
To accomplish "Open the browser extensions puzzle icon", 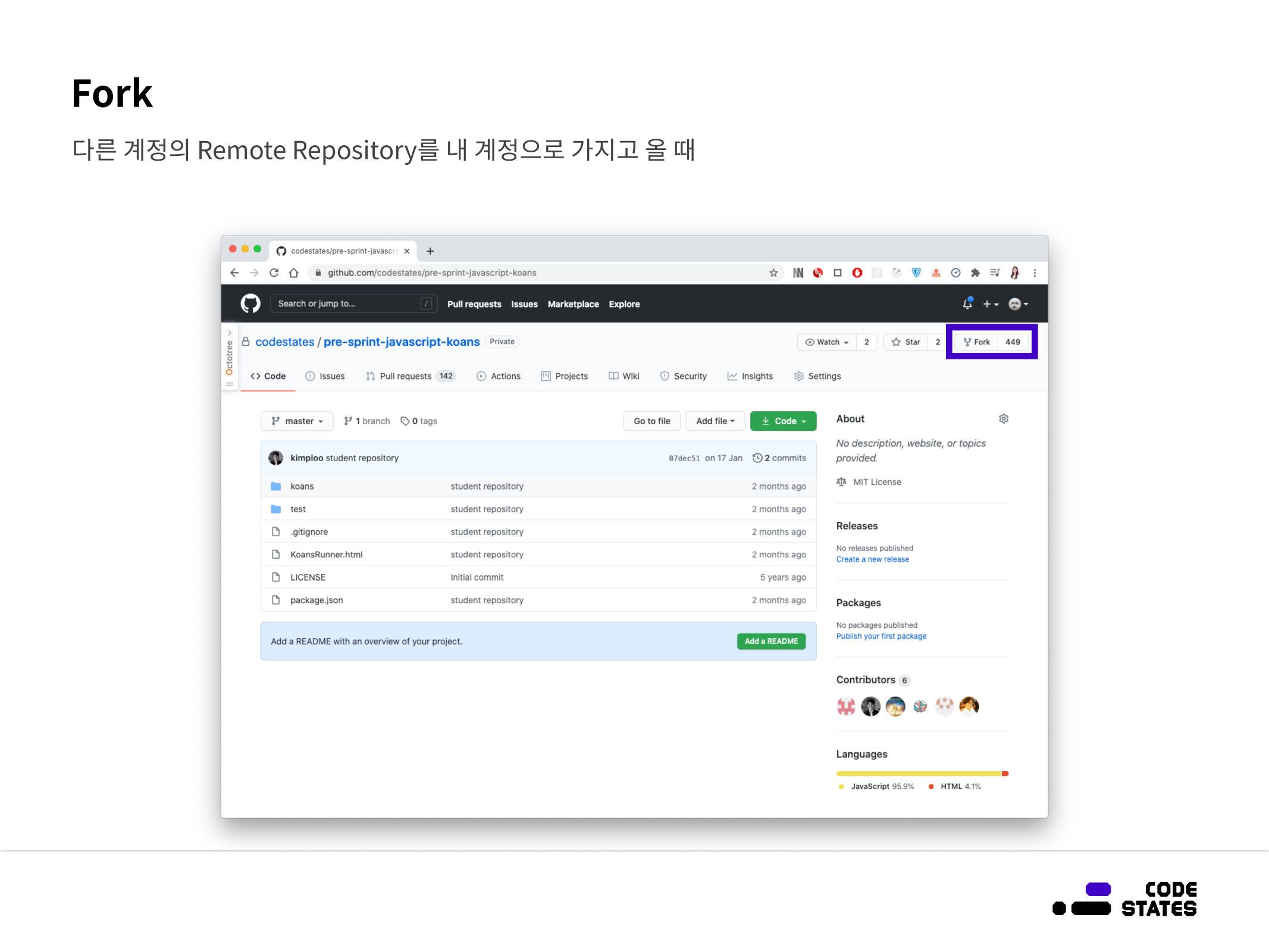I will pyautogui.click(x=975, y=273).
